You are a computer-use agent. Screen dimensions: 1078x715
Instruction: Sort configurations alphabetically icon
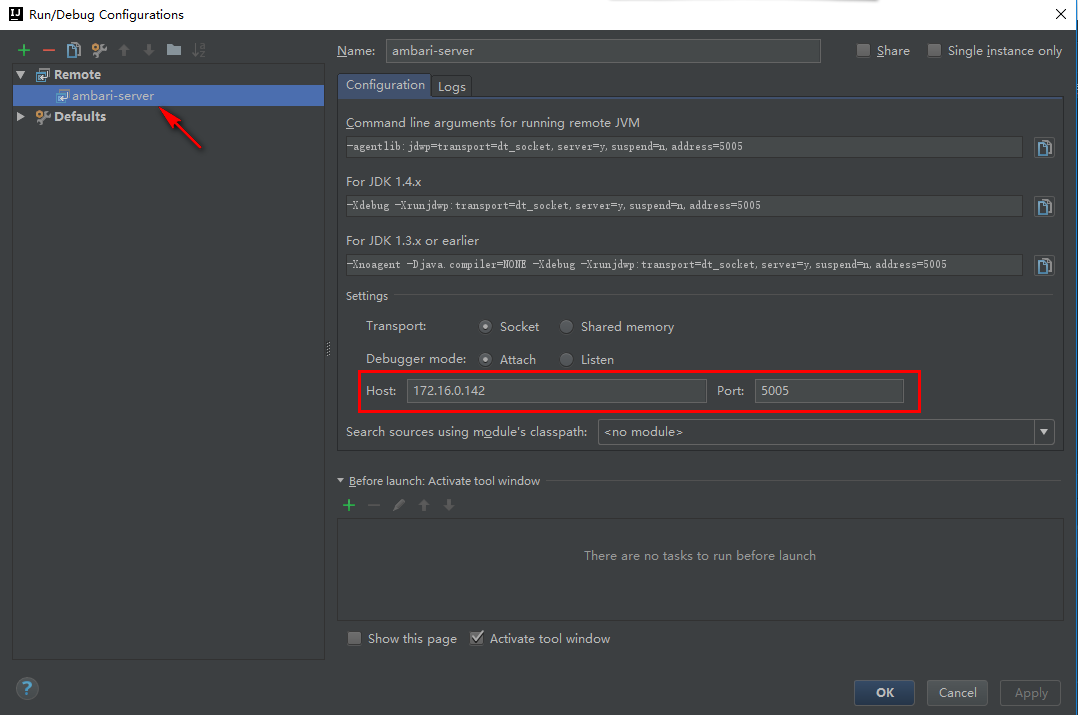(199, 50)
